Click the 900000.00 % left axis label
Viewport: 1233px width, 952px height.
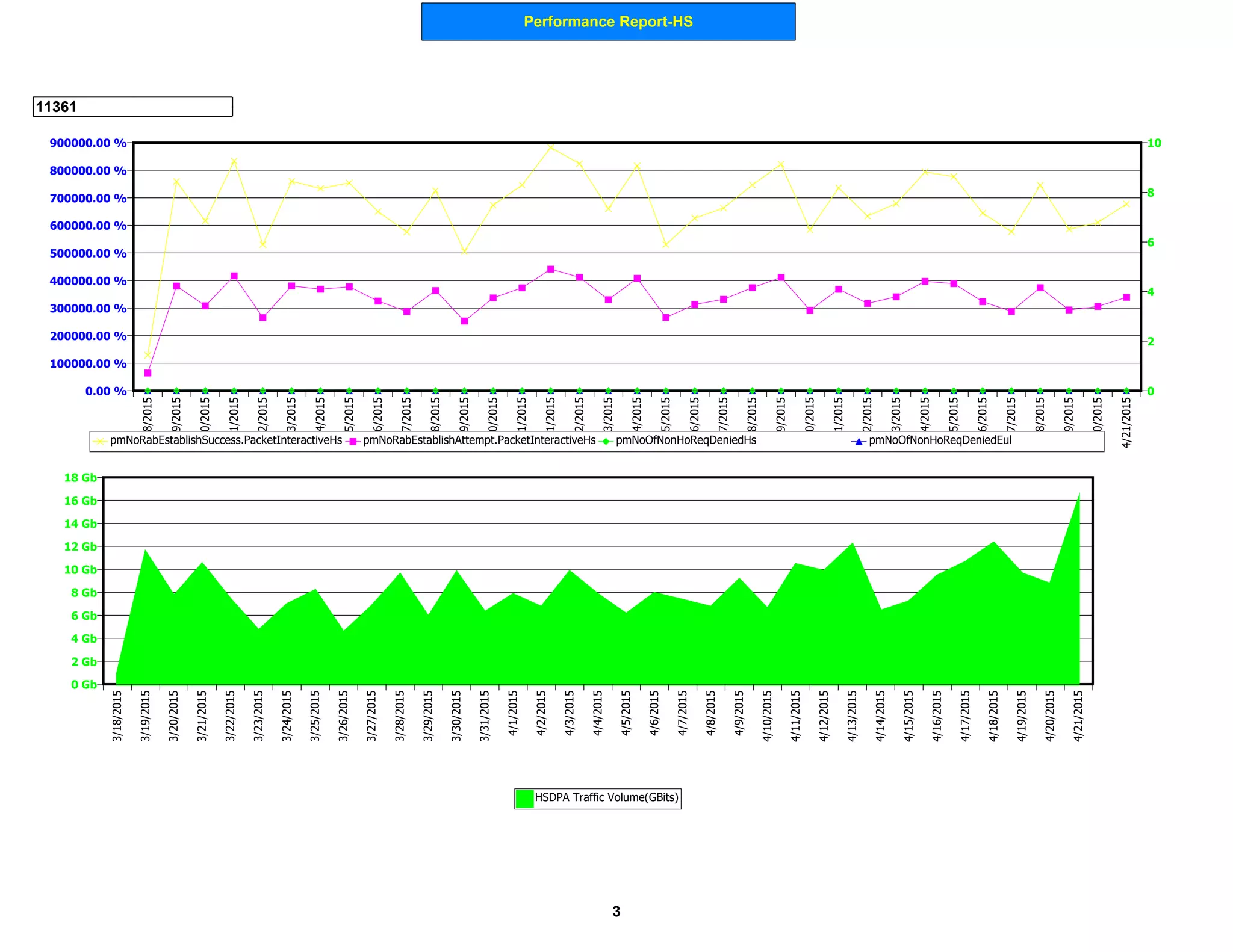click(x=88, y=143)
